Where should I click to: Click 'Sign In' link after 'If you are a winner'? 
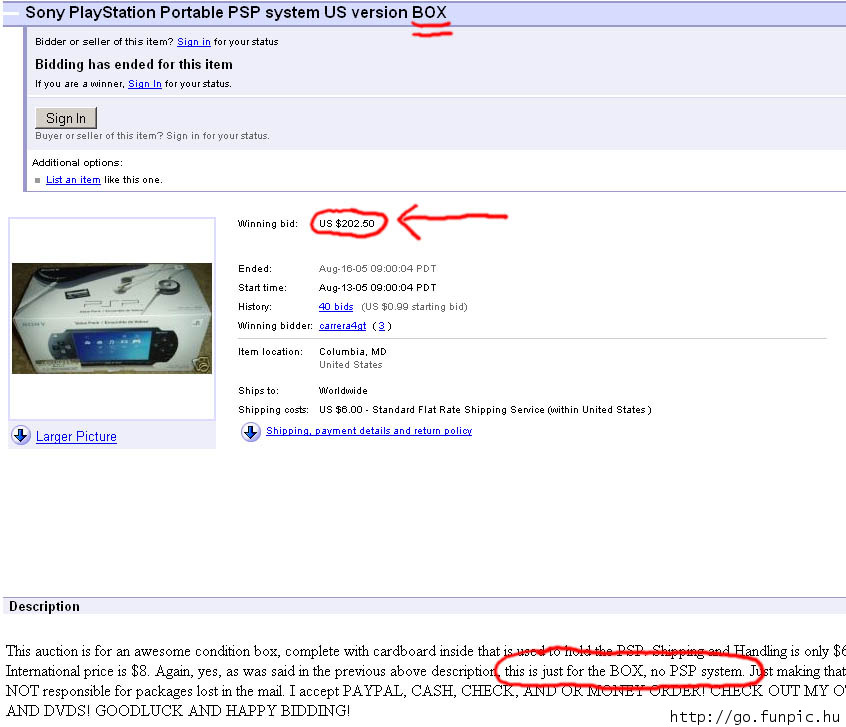[145, 84]
